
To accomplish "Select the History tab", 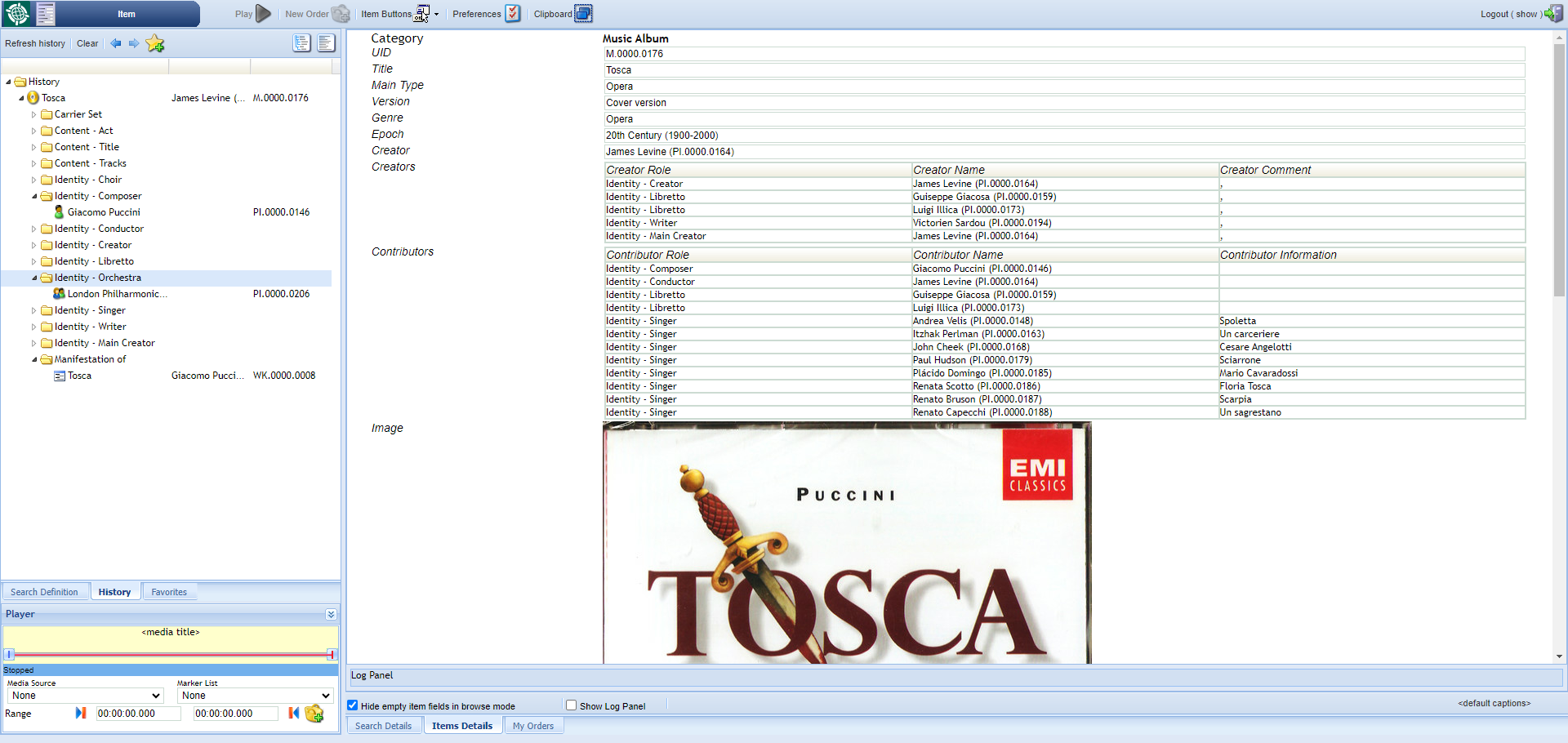I will click(114, 592).
